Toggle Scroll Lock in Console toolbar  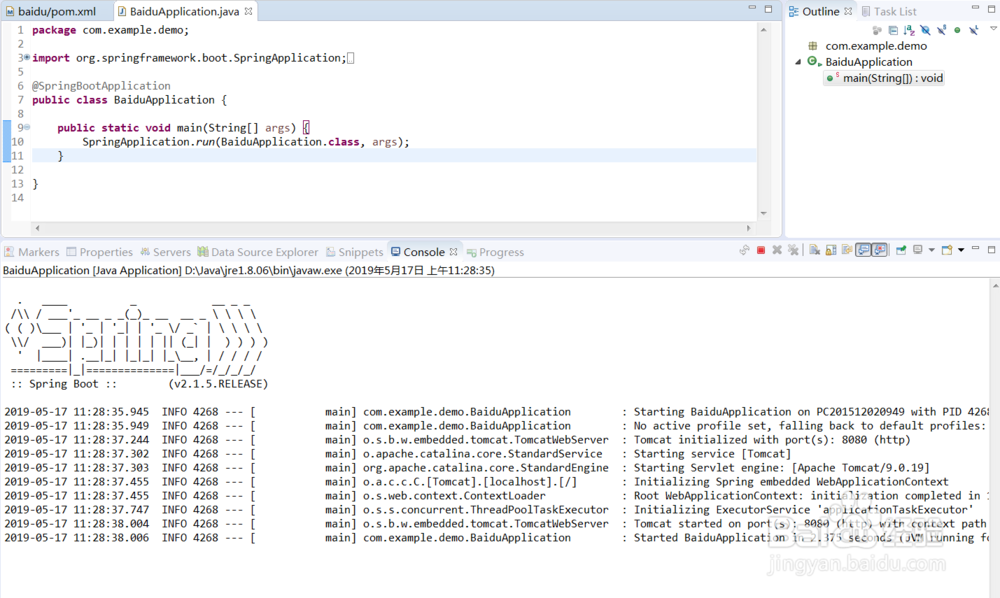click(831, 250)
